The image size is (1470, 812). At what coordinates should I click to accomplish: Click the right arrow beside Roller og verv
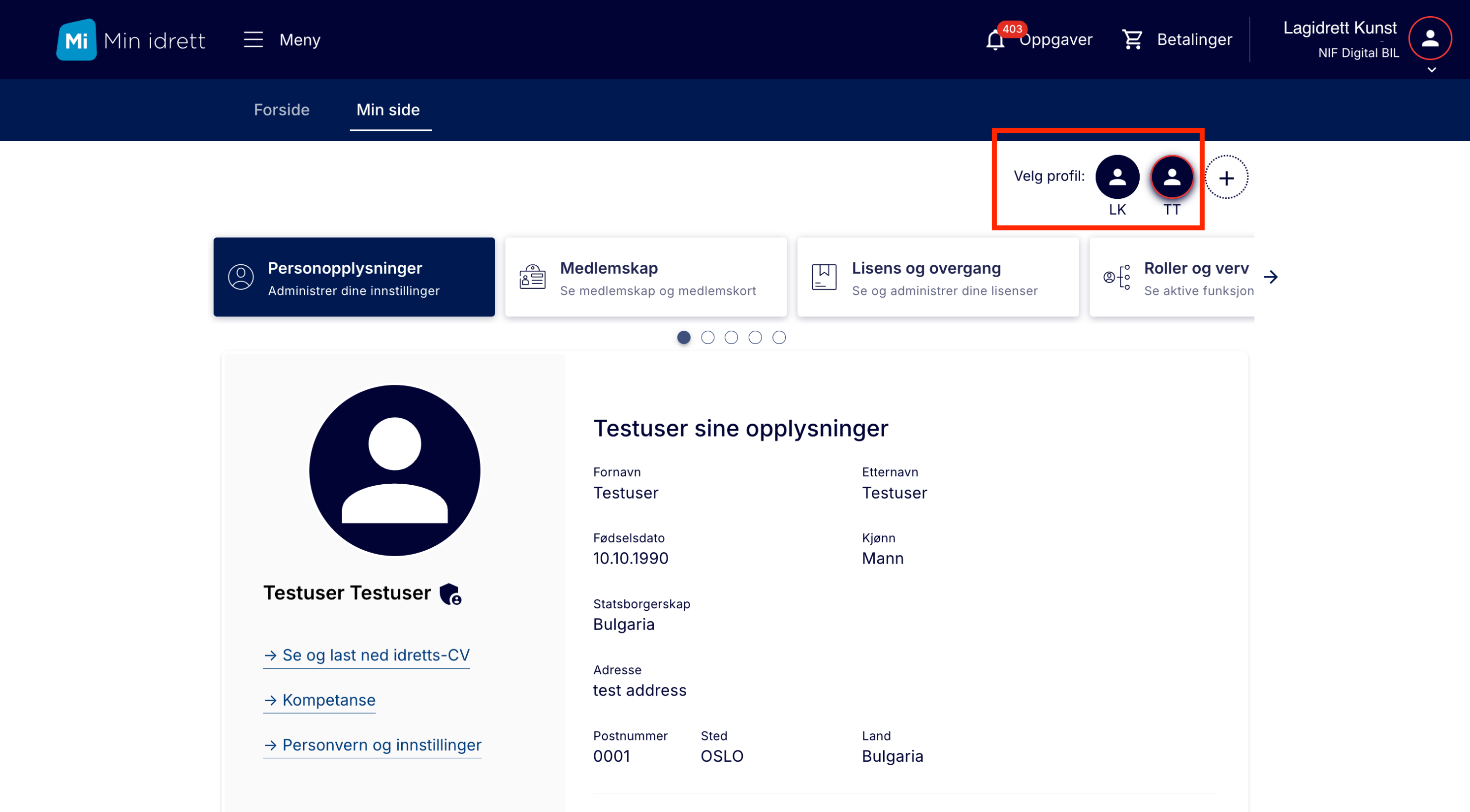tap(1272, 277)
